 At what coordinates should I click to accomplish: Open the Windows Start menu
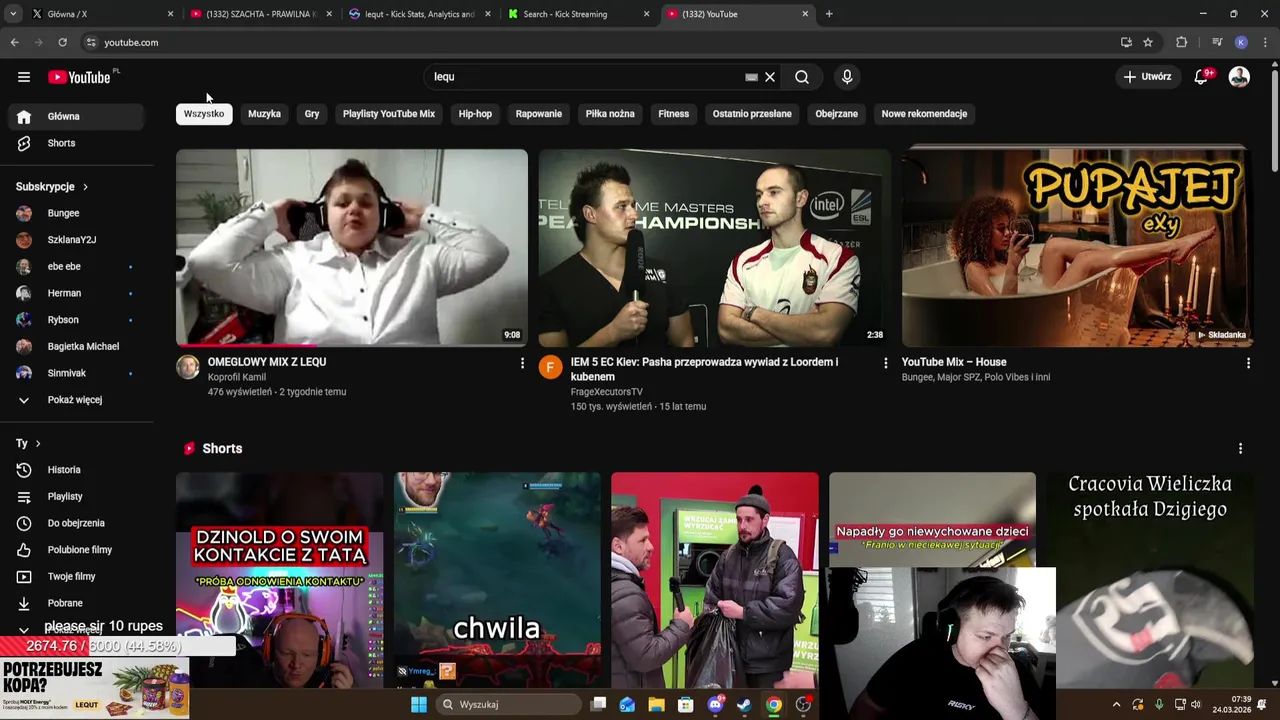[x=419, y=705]
